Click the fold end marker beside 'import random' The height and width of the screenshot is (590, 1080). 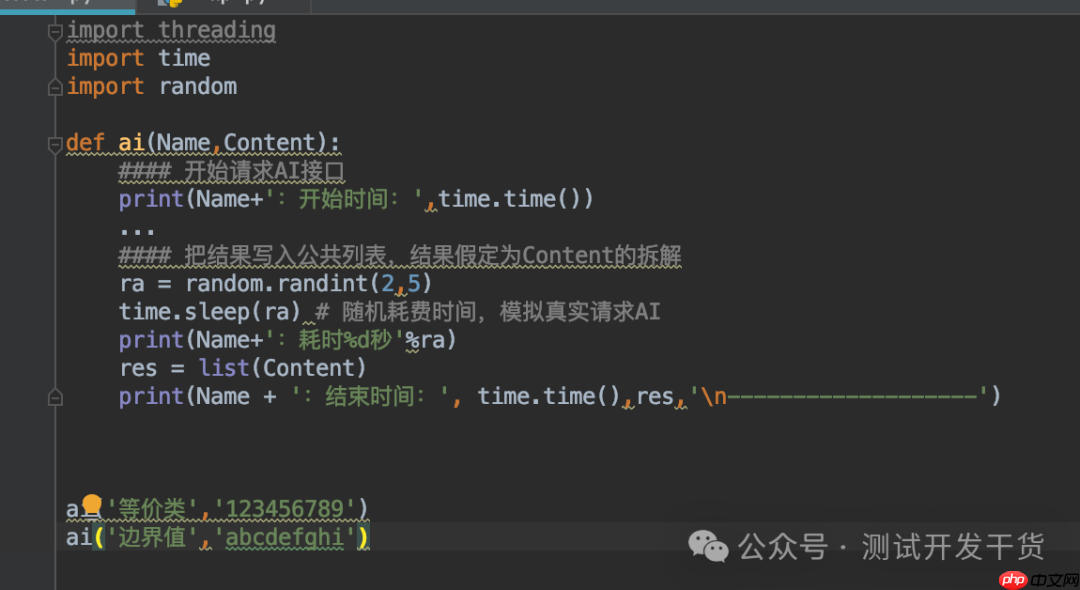pos(55,88)
